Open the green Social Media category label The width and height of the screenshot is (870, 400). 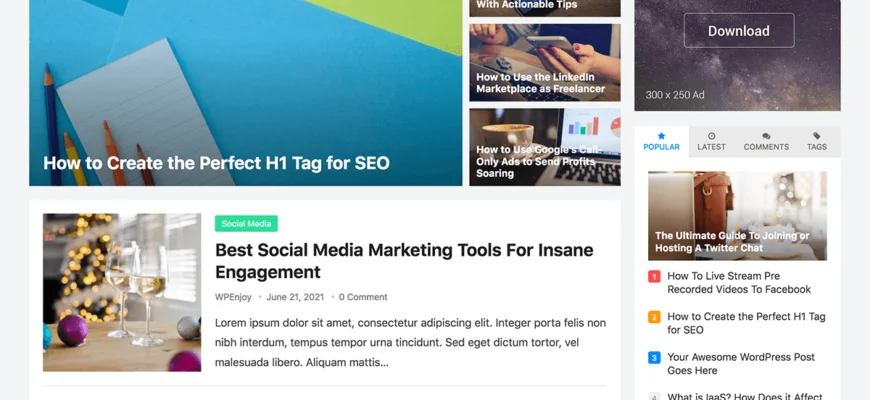click(x=246, y=224)
